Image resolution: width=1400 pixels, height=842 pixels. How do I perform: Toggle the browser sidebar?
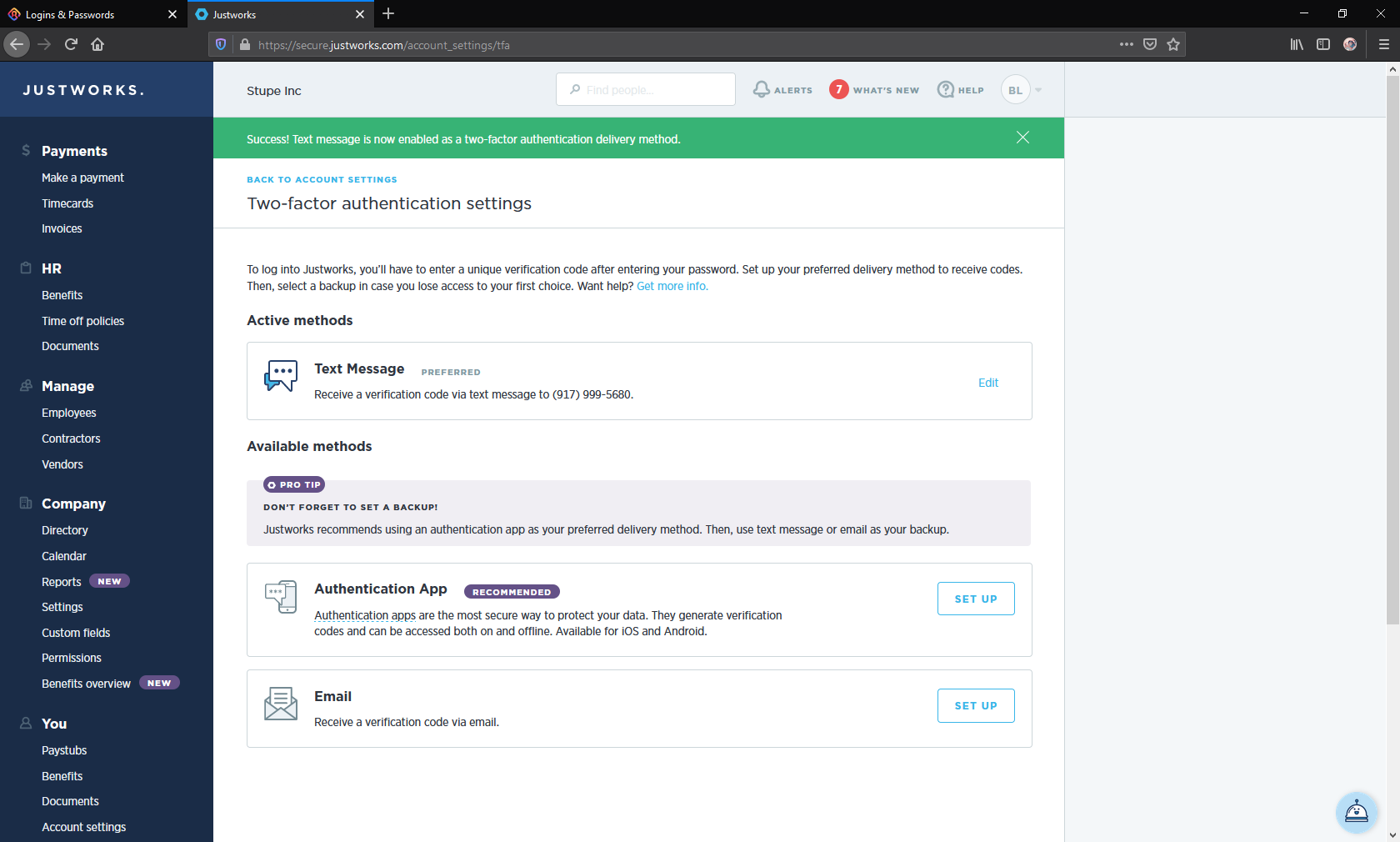(x=1323, y=44)
